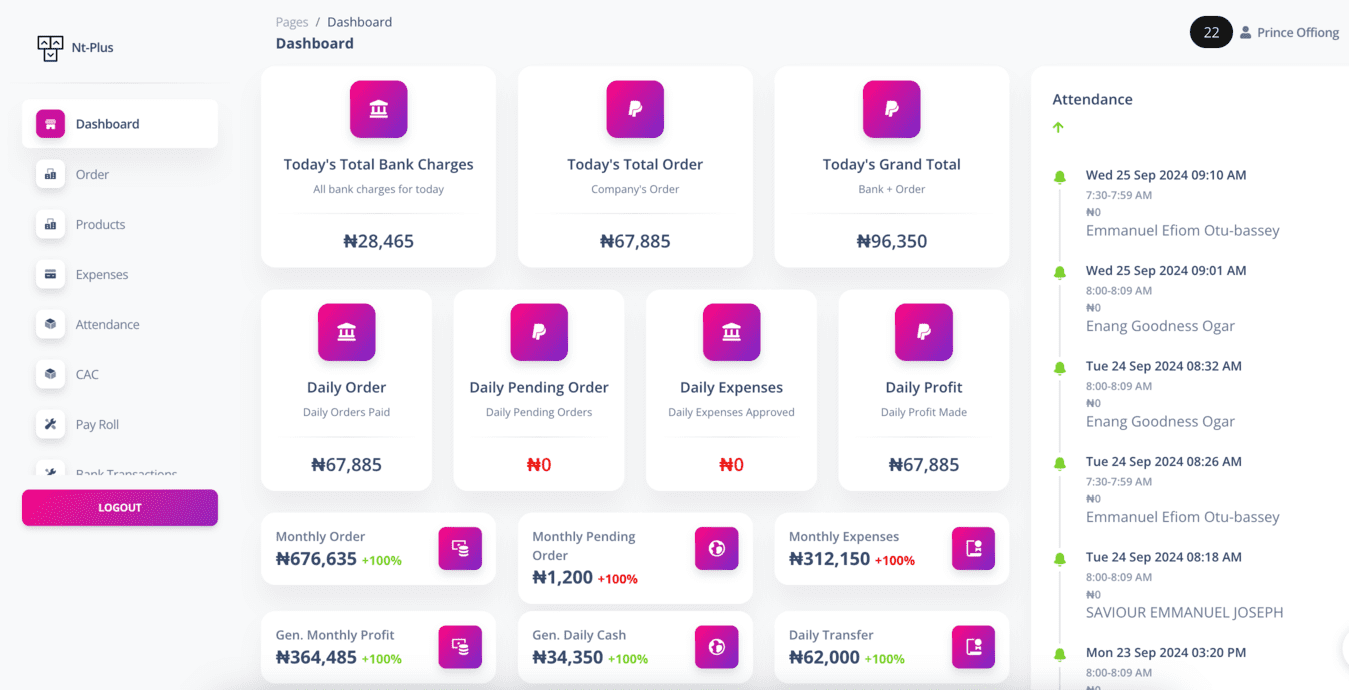1349x690 pixels.
Task: Click the ₦364,485 monthly profit amount
Action: coord(316,658)
